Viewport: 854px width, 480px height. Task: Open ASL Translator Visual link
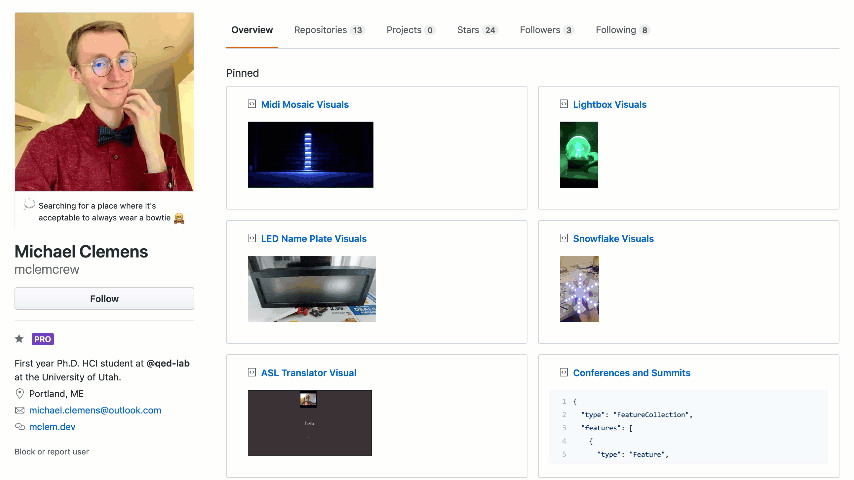tap(309, 373)
